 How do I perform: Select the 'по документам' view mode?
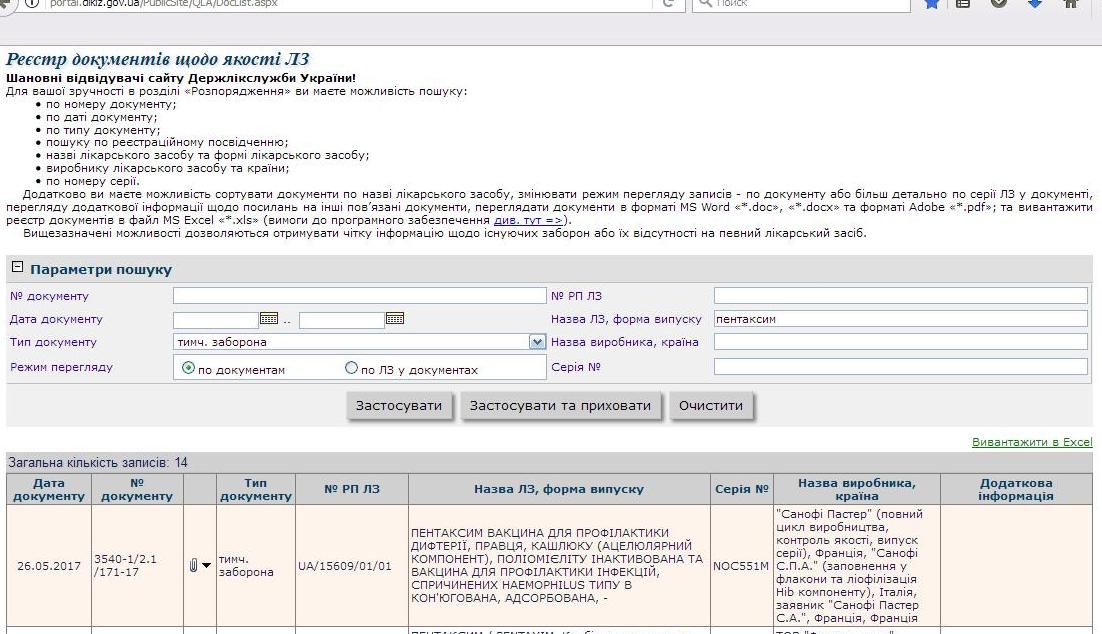pyautogui.click(x=188, y=368)
